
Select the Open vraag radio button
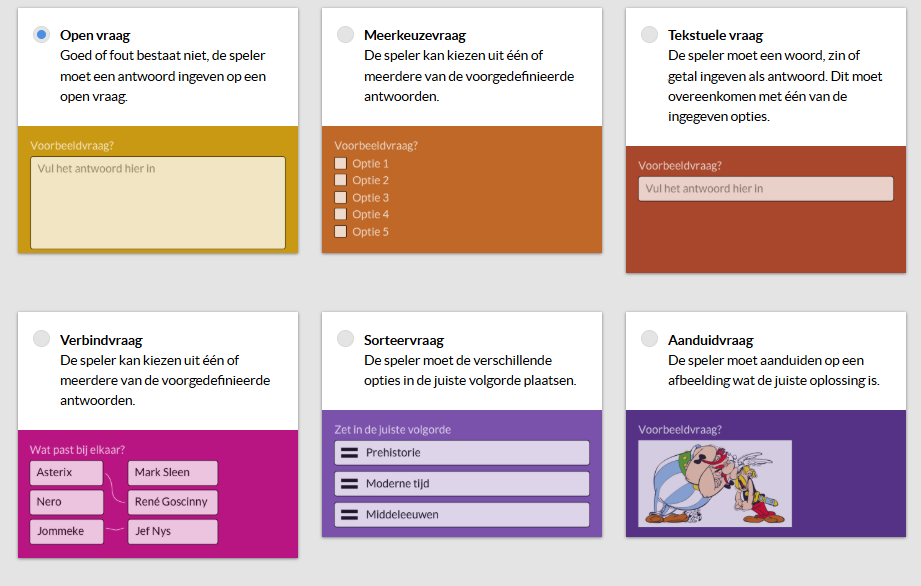tap(41, 35)
